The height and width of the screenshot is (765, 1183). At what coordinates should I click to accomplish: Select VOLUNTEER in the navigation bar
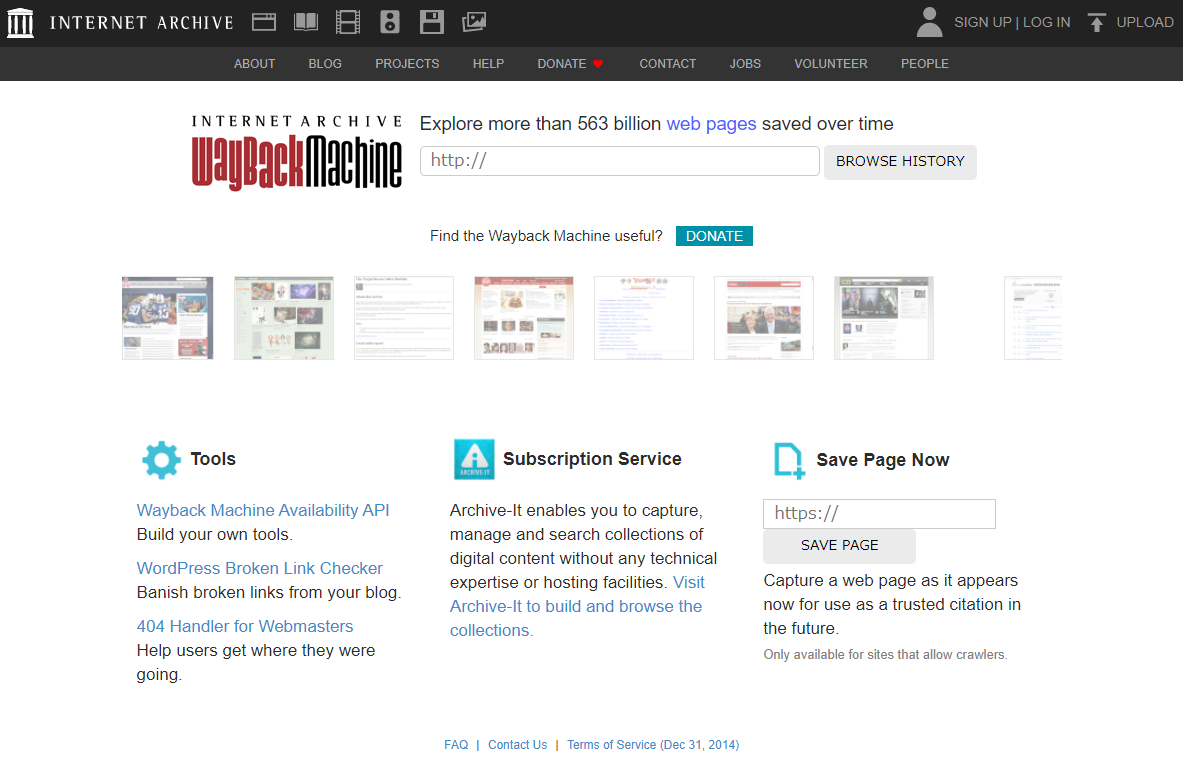pyautogui.click(x=831, y=64)
